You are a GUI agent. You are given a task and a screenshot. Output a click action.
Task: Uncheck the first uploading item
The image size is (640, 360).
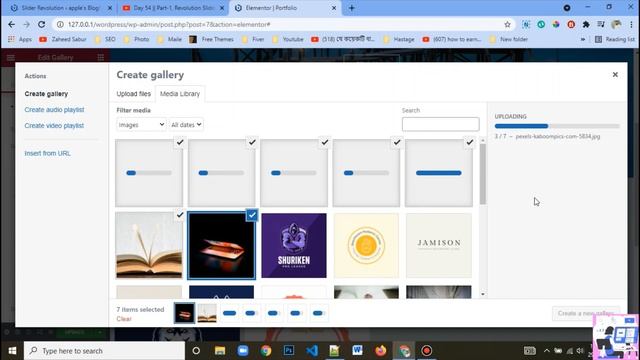pyautogui.click(x=180, y=142)
